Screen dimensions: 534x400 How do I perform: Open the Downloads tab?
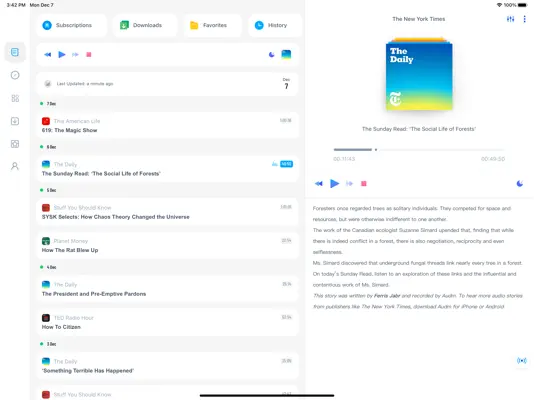tap(145, 25)
